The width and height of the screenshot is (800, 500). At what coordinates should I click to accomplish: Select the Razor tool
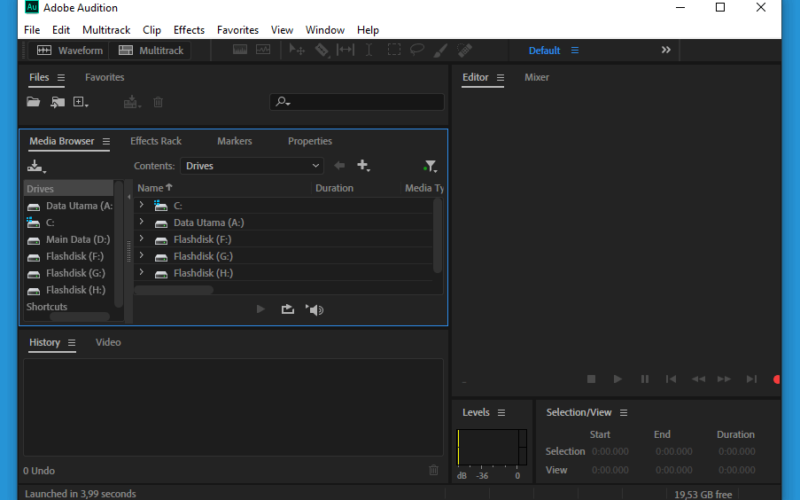click(x=321, y=50)
